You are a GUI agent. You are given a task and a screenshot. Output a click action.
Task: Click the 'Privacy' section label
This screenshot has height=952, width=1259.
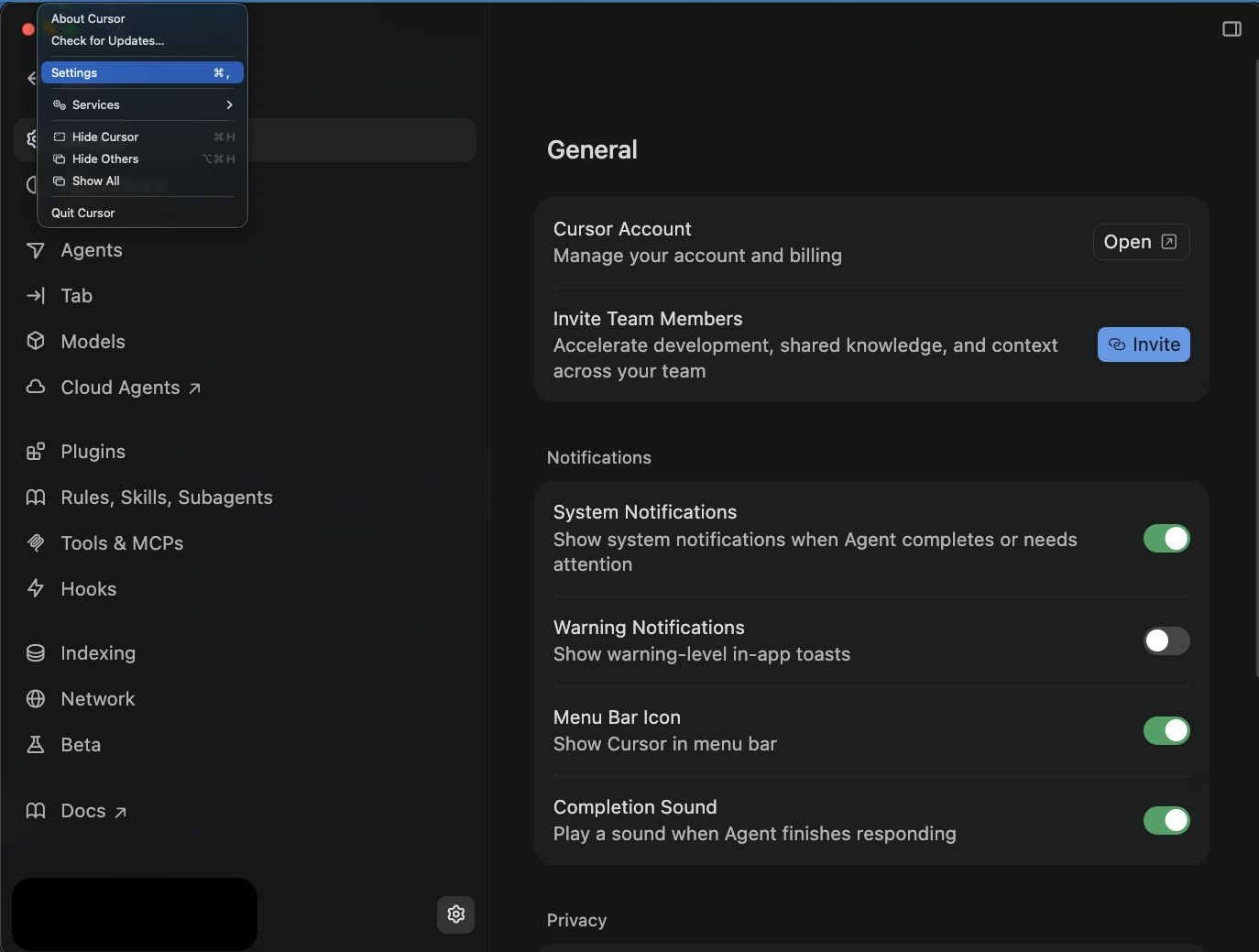tap(576, 920)
